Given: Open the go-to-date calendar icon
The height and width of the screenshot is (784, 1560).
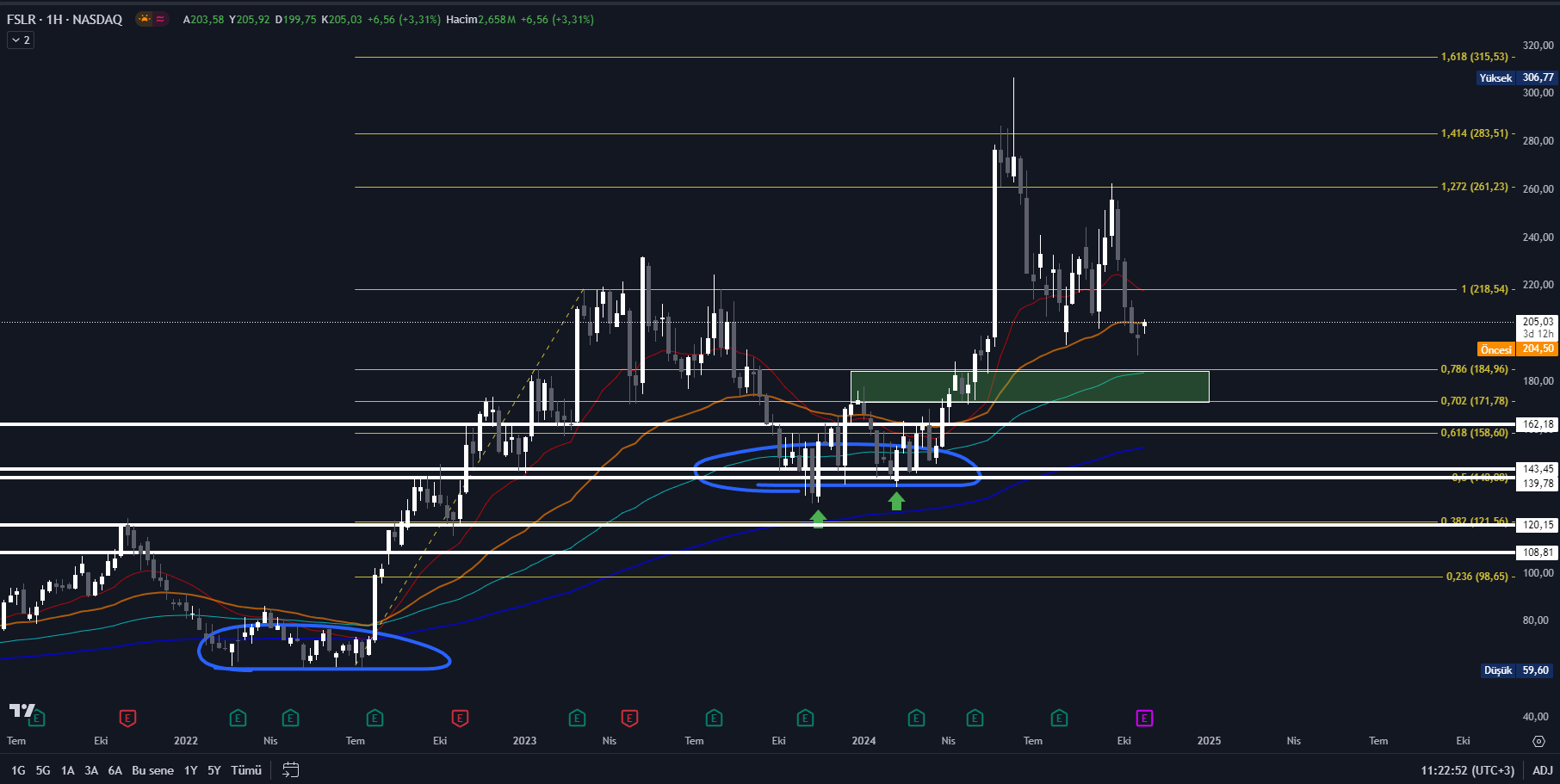Looking at the screenshot, I should pyautogui.click(x=291, y=770).
